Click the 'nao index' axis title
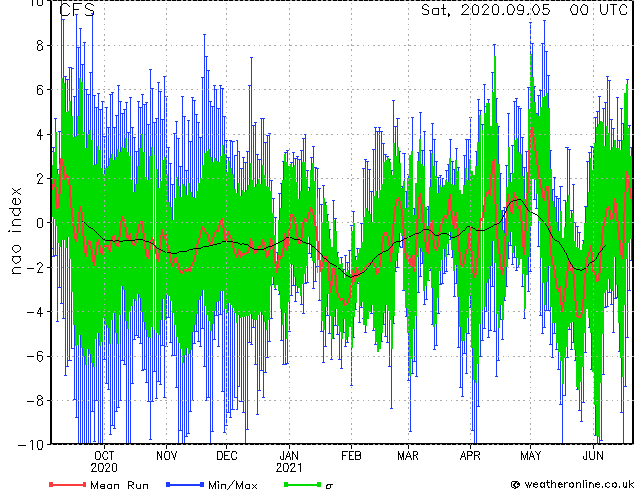This screenshot has width=634, height=490. click(15, 231)
